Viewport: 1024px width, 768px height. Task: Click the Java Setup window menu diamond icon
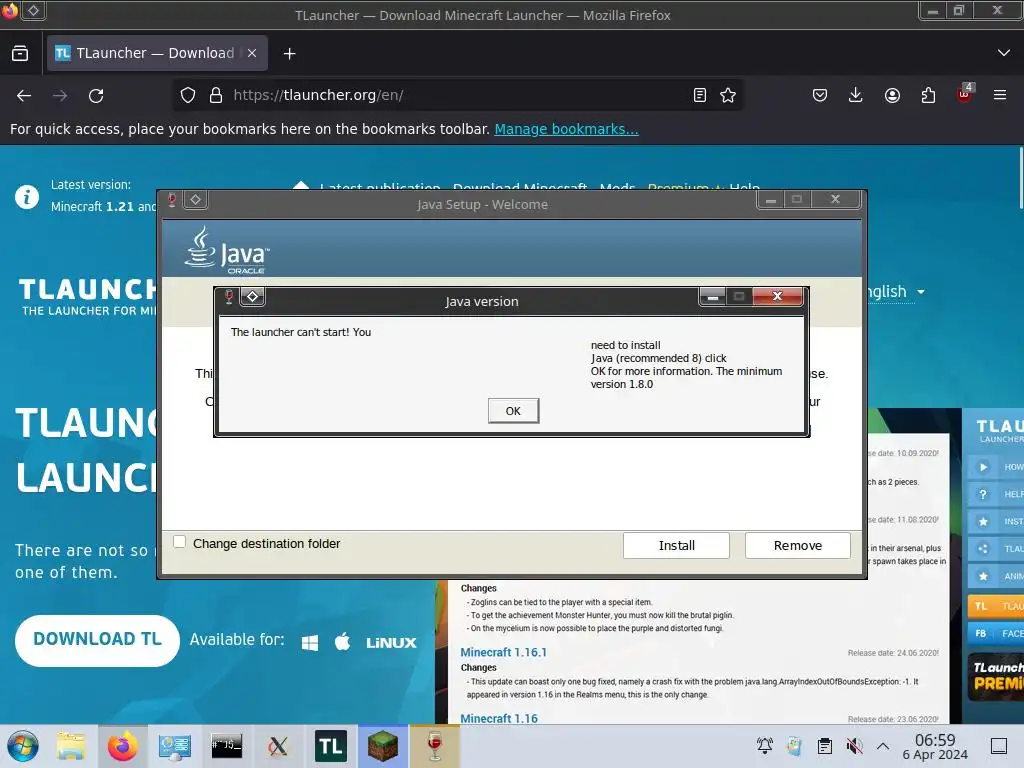tap(195, 200)
